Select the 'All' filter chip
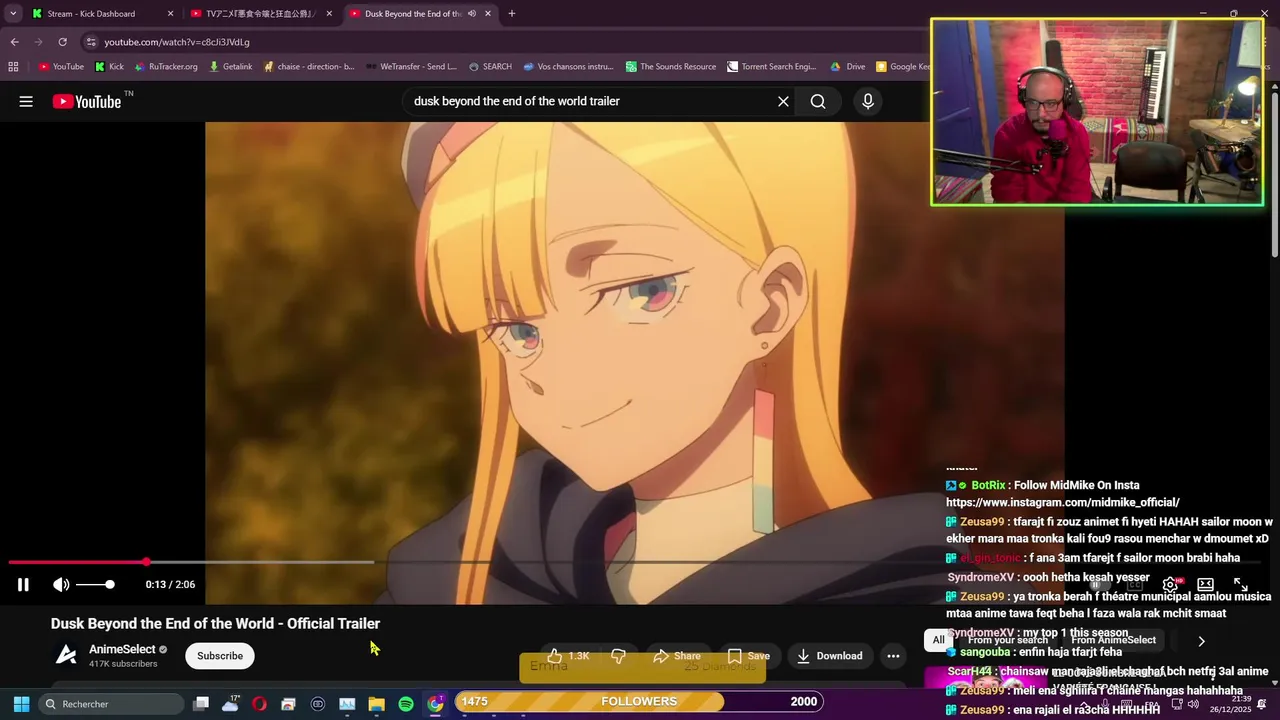Viewport: 1280px width, 720px height. (x=938, y=640)
